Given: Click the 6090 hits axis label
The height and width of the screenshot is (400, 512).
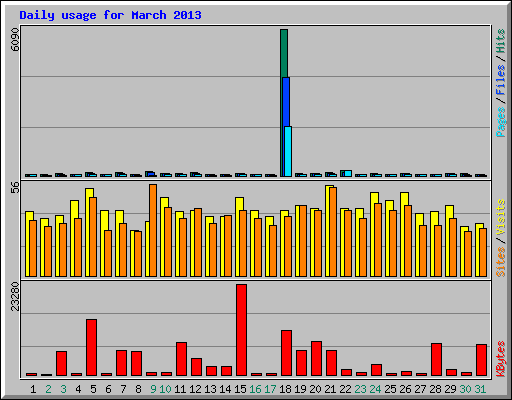Looking at the screenshot, I should pos(15,39).
